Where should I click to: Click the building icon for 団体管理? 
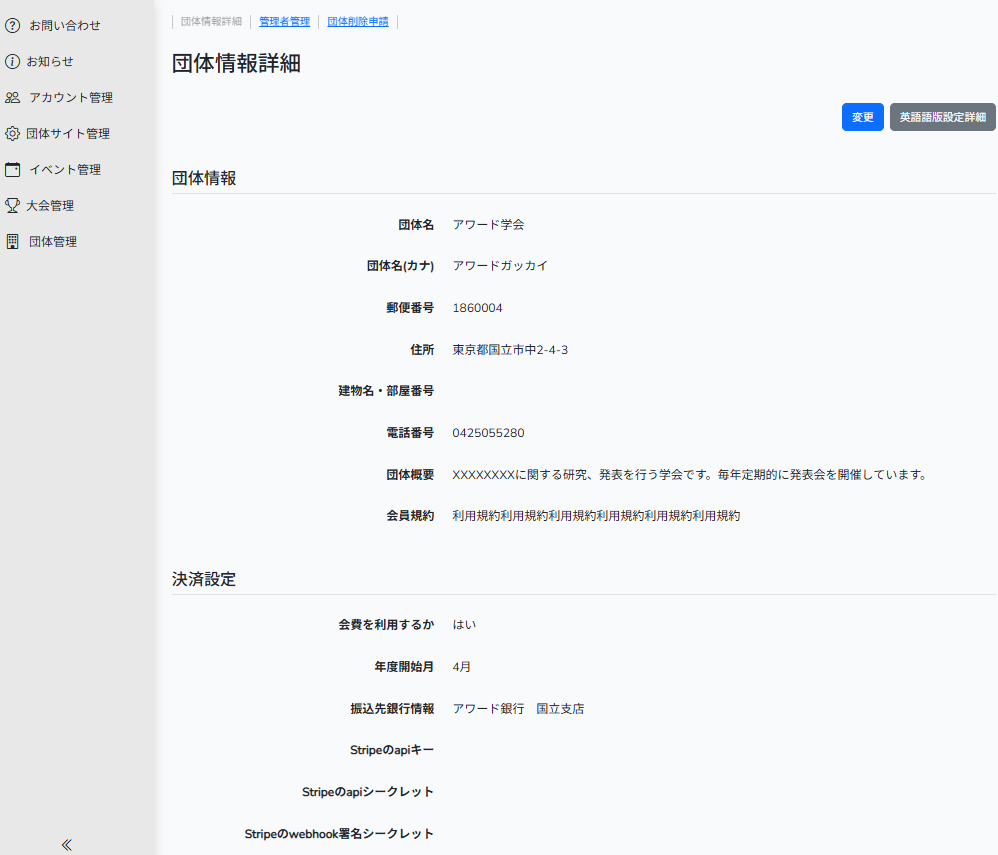tap(13, 241)
